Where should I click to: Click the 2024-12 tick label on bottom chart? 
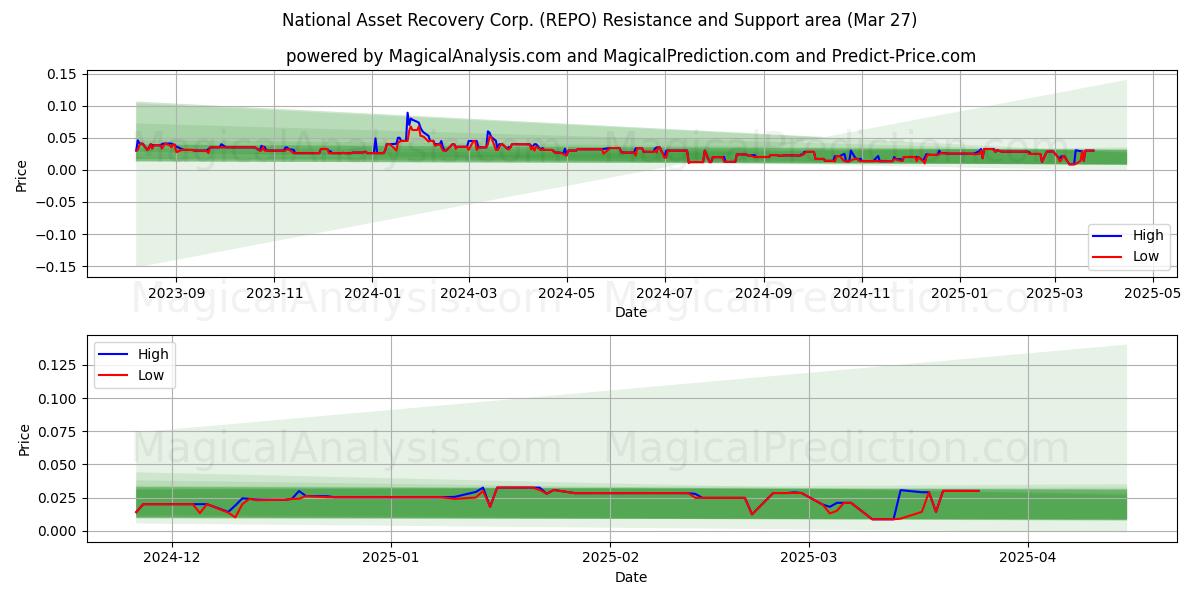coord(172,558)
